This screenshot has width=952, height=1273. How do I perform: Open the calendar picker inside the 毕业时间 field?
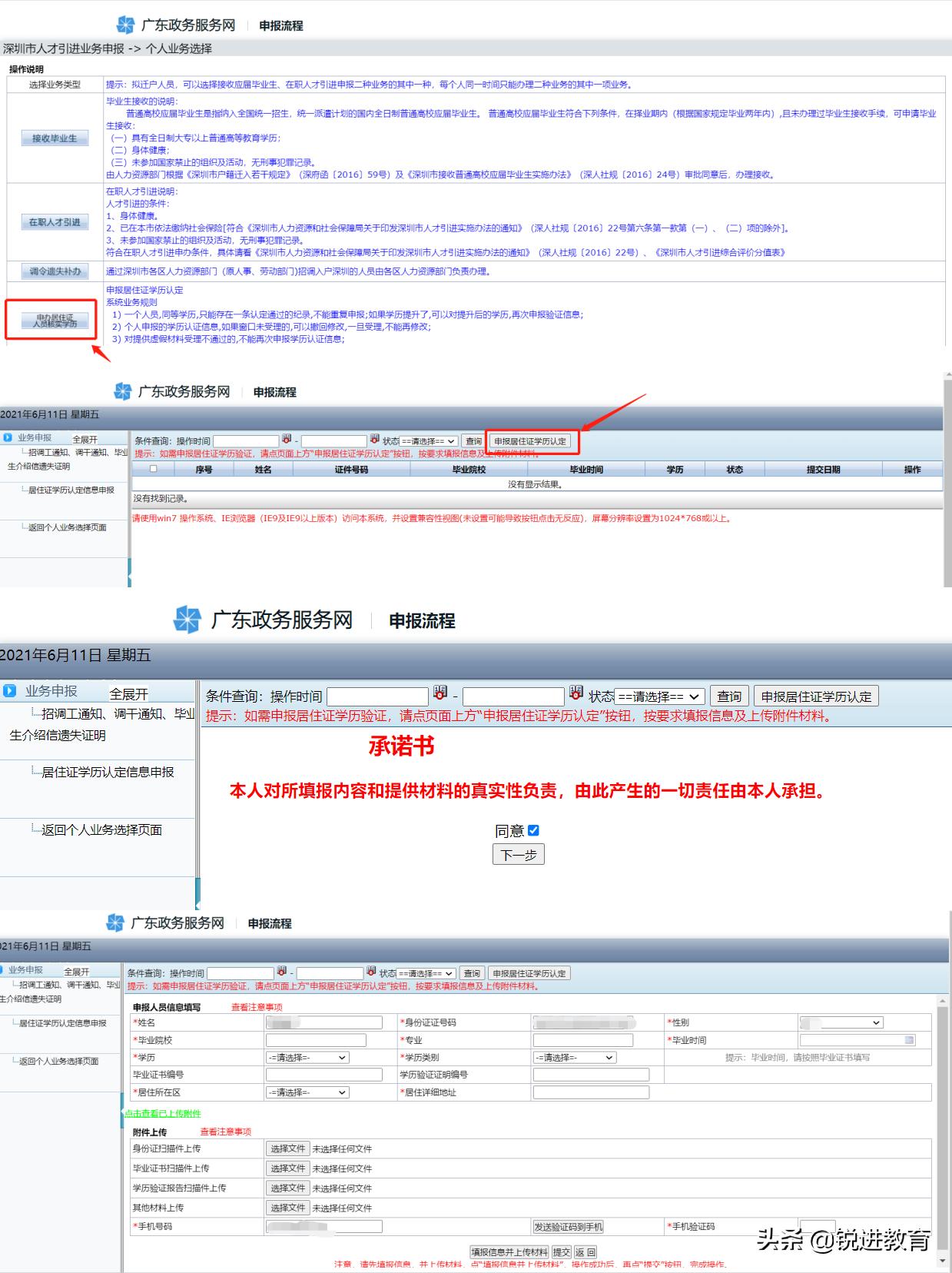(x=910, y=1040)
